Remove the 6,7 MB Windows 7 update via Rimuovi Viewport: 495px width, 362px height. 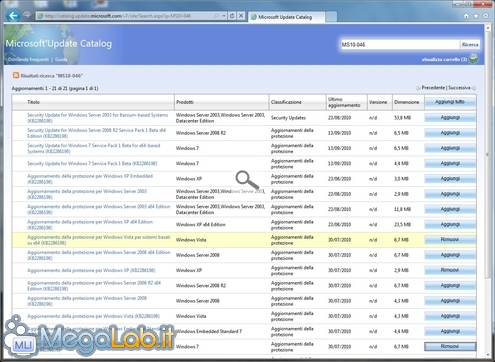point(450,346)
